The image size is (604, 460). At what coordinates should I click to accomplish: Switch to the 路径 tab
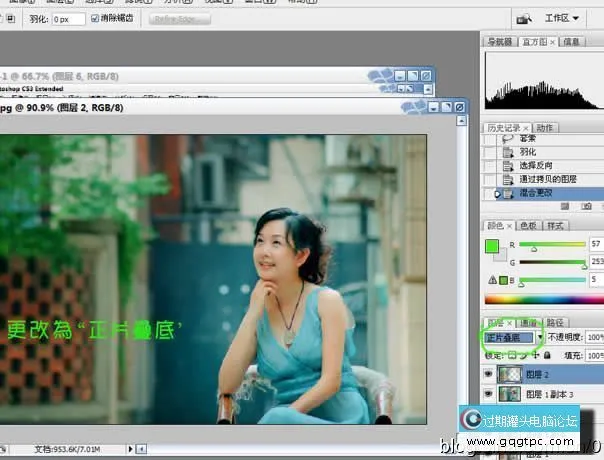tap(555, 322)
